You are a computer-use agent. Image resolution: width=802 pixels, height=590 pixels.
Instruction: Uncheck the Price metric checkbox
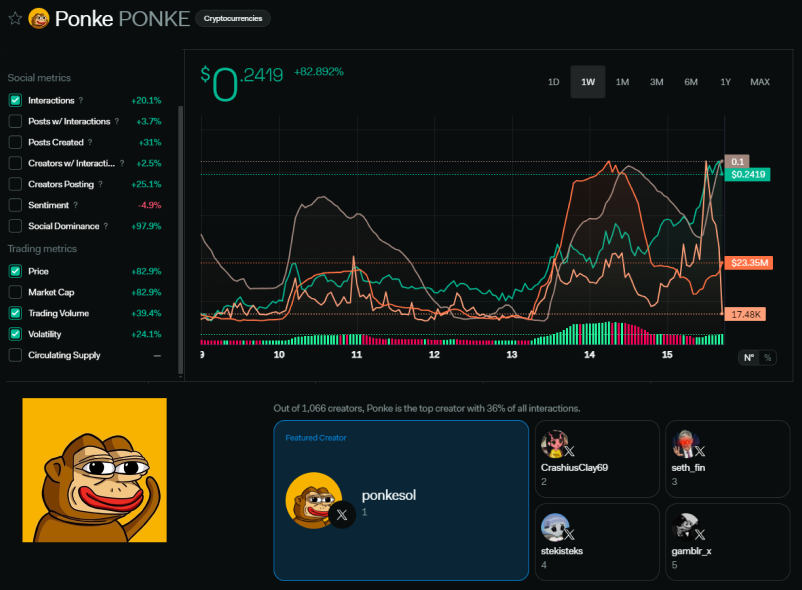[15, 271]
